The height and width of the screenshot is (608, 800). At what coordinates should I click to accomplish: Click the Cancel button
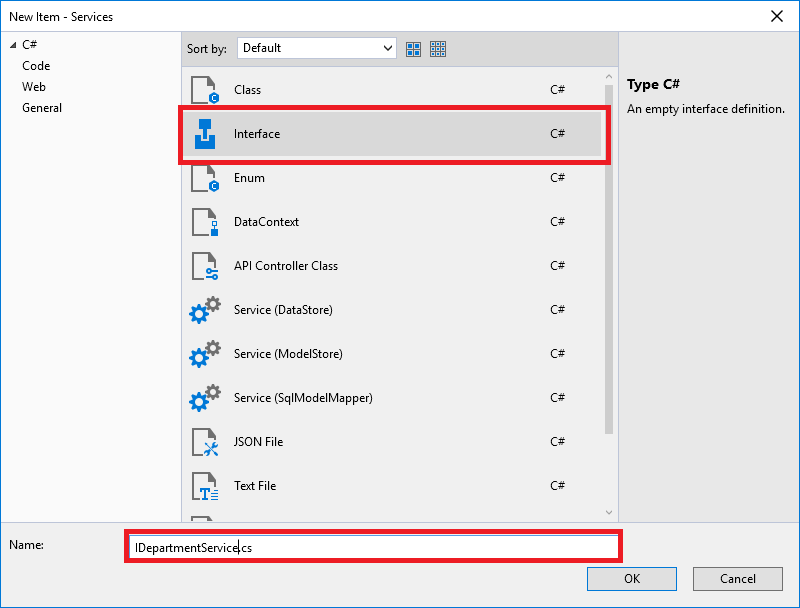(x=738, y=578)
